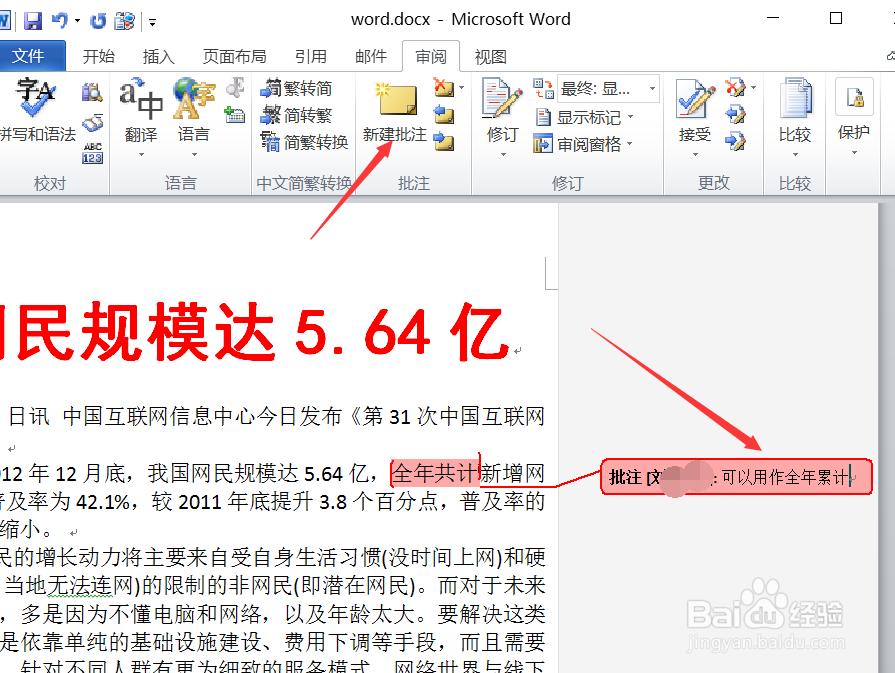Open the research pane icon in 校对 group
This screenshot has width=895, height=673.
coord(92,91)
